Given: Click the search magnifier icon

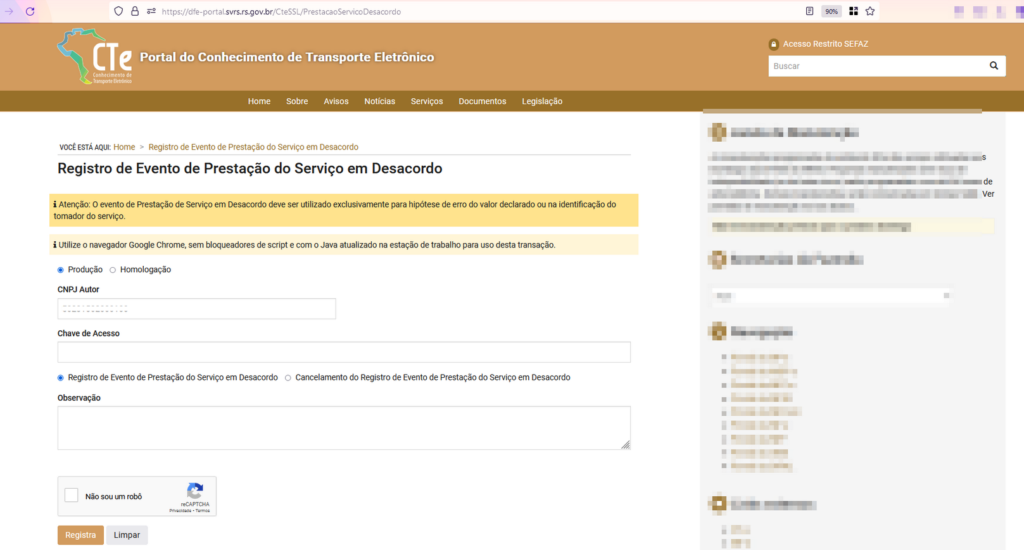Looking at the screenshot, I should 993,66.
